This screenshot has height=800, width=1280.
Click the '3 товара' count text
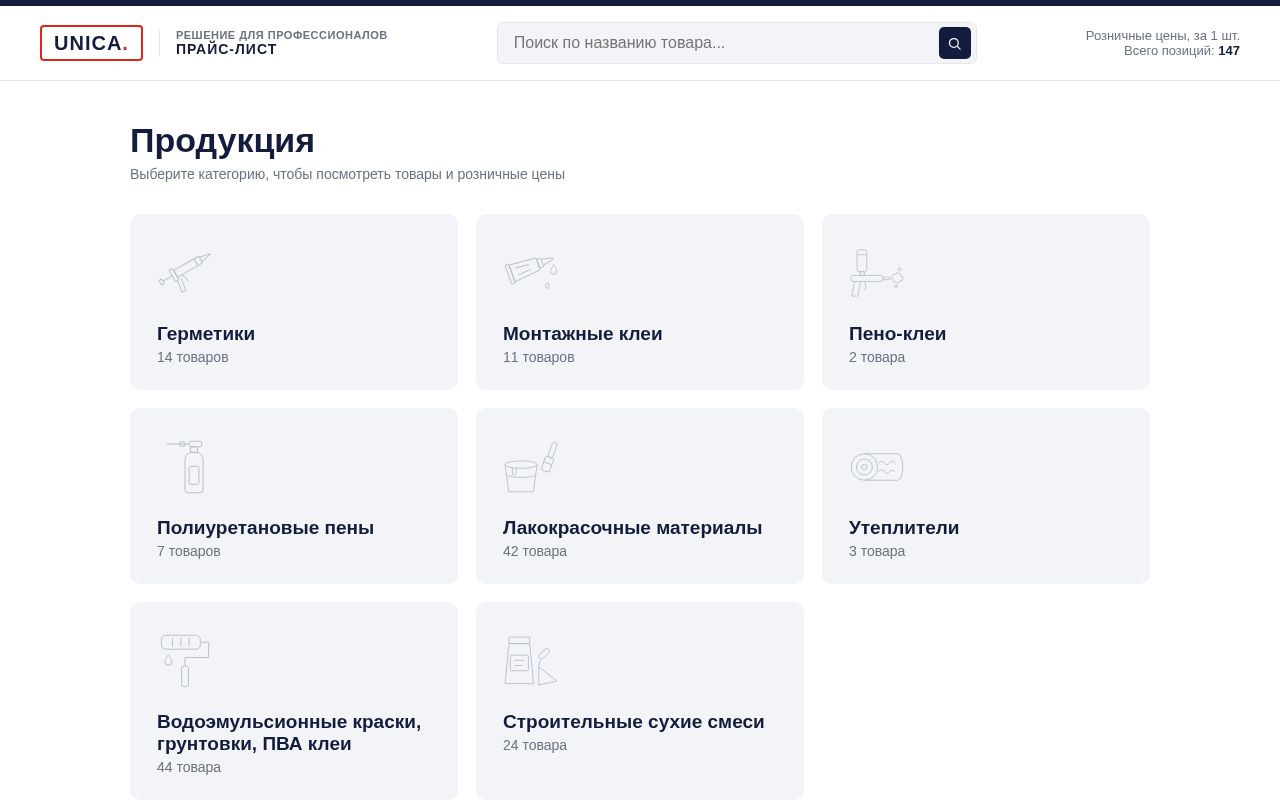click(877, 551)
